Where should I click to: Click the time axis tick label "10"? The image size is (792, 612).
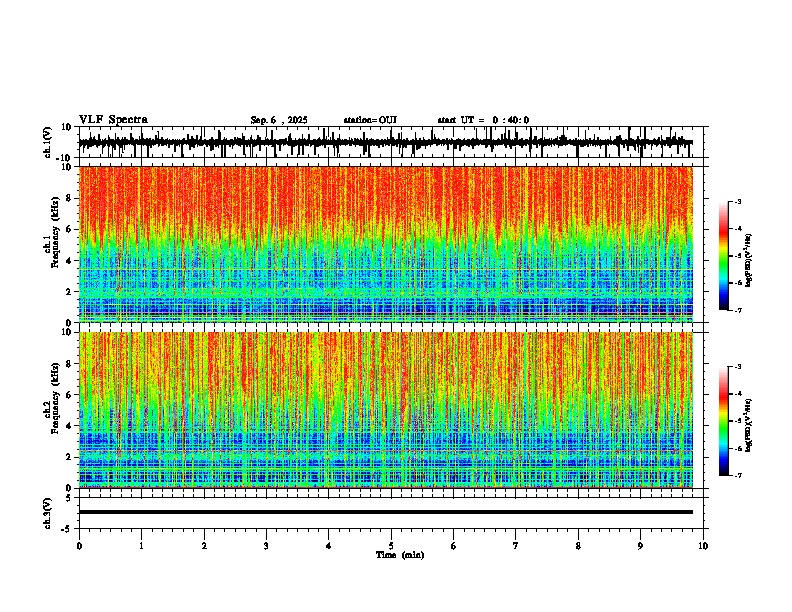pos(703,546)
